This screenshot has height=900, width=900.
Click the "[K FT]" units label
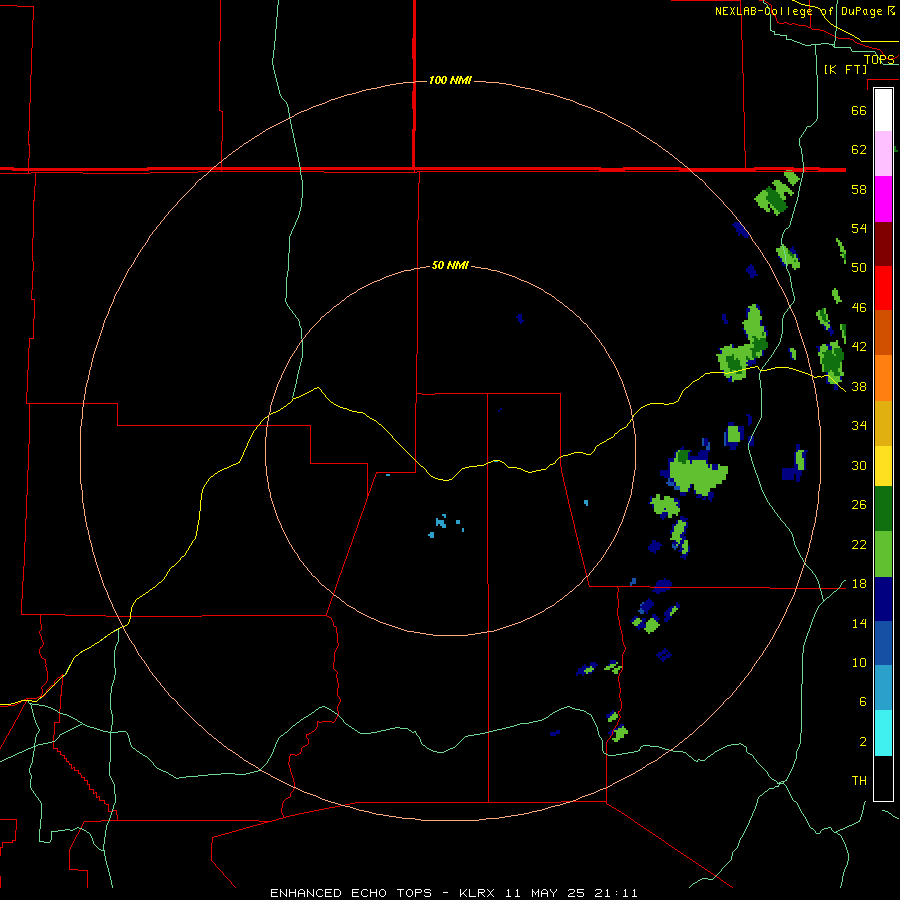(x=845, y=69)
